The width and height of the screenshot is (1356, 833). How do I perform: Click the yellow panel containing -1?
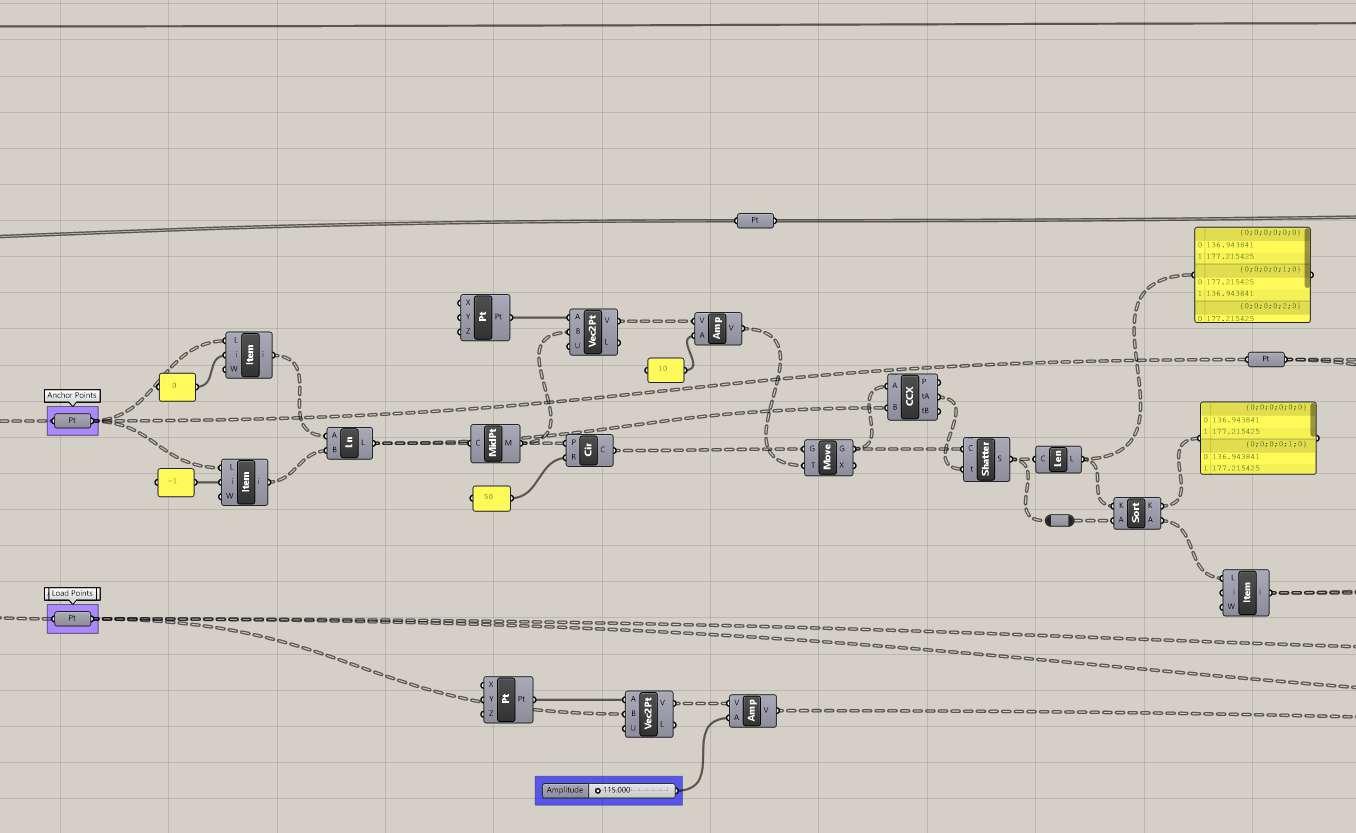(176, 482)
